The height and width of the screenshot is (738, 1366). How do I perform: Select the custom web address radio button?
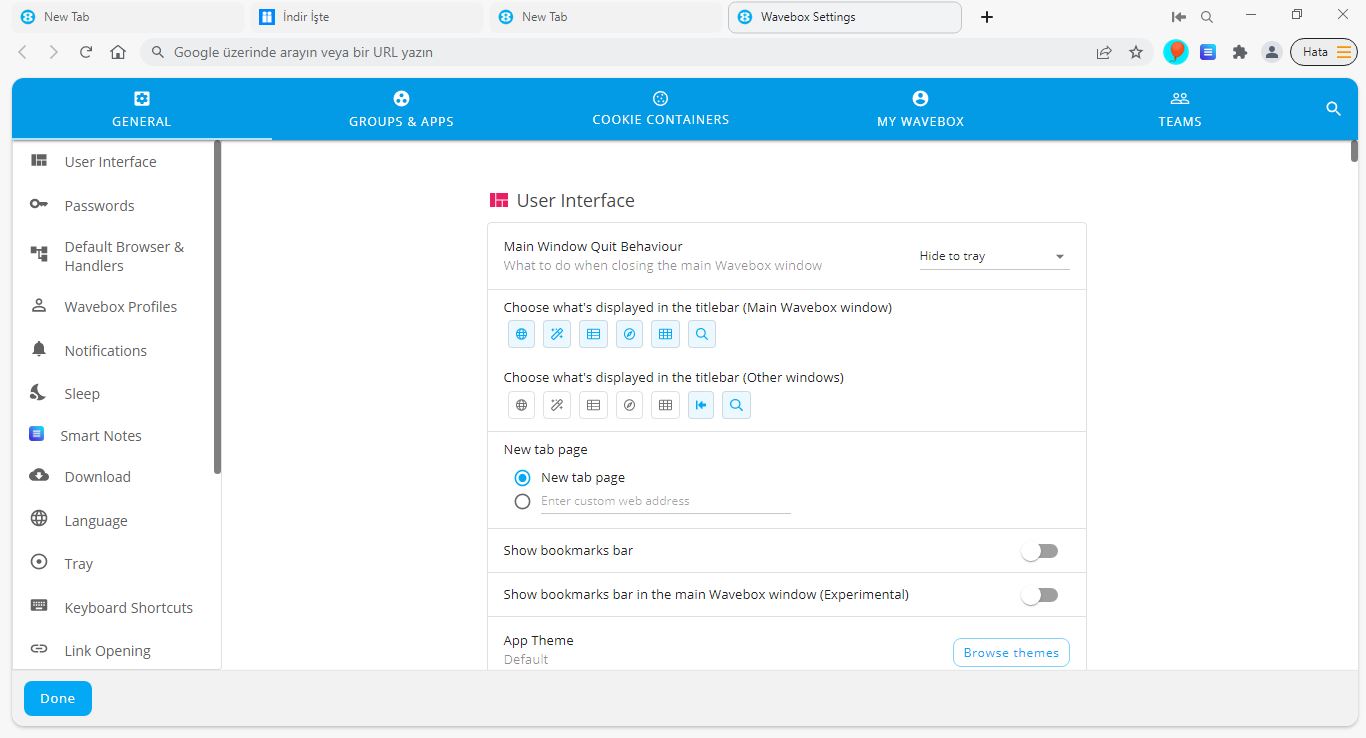522,502
